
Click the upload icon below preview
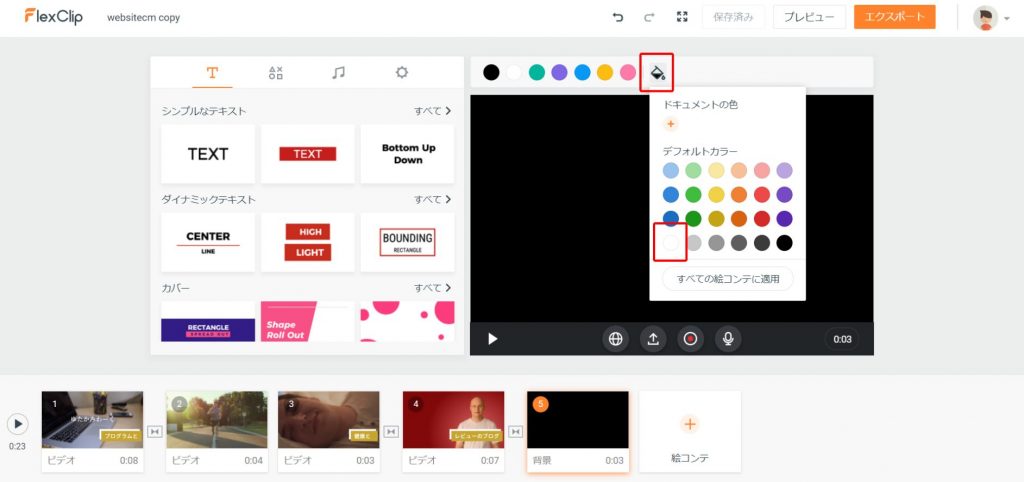click(x=653, y=339)
